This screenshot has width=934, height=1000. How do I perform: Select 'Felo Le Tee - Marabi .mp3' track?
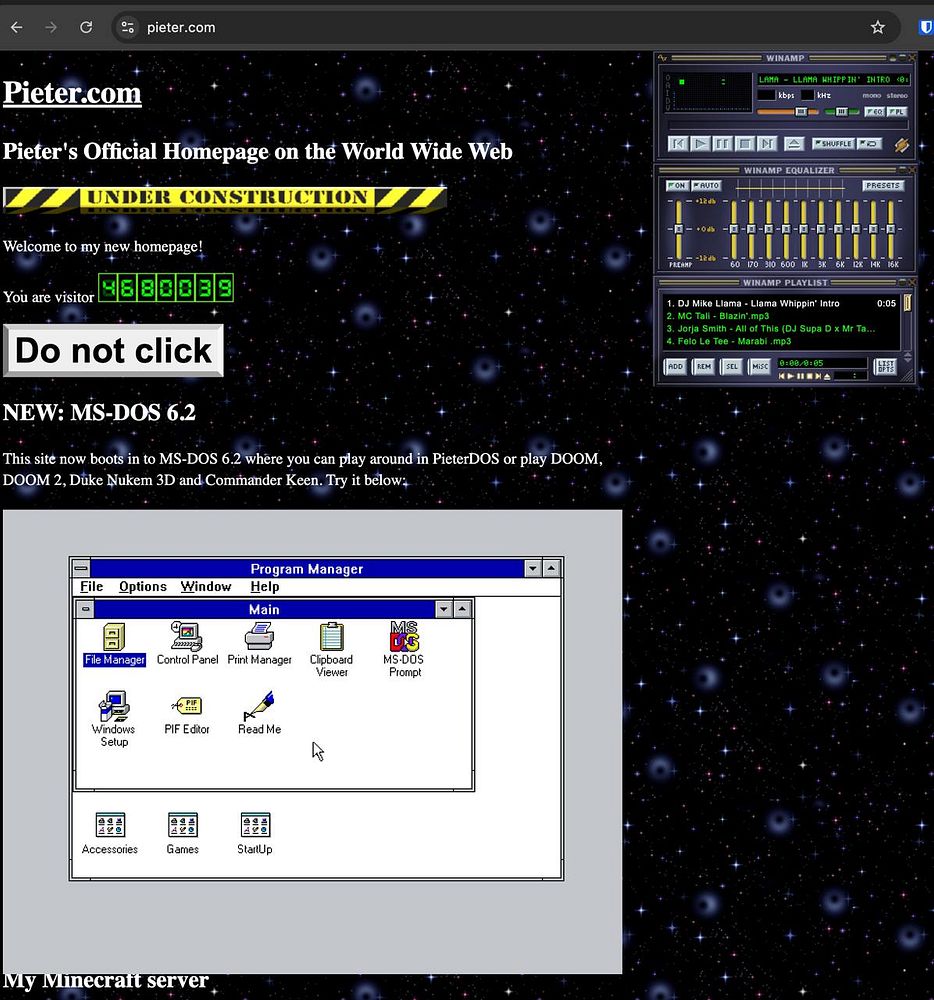coord(728,342)
